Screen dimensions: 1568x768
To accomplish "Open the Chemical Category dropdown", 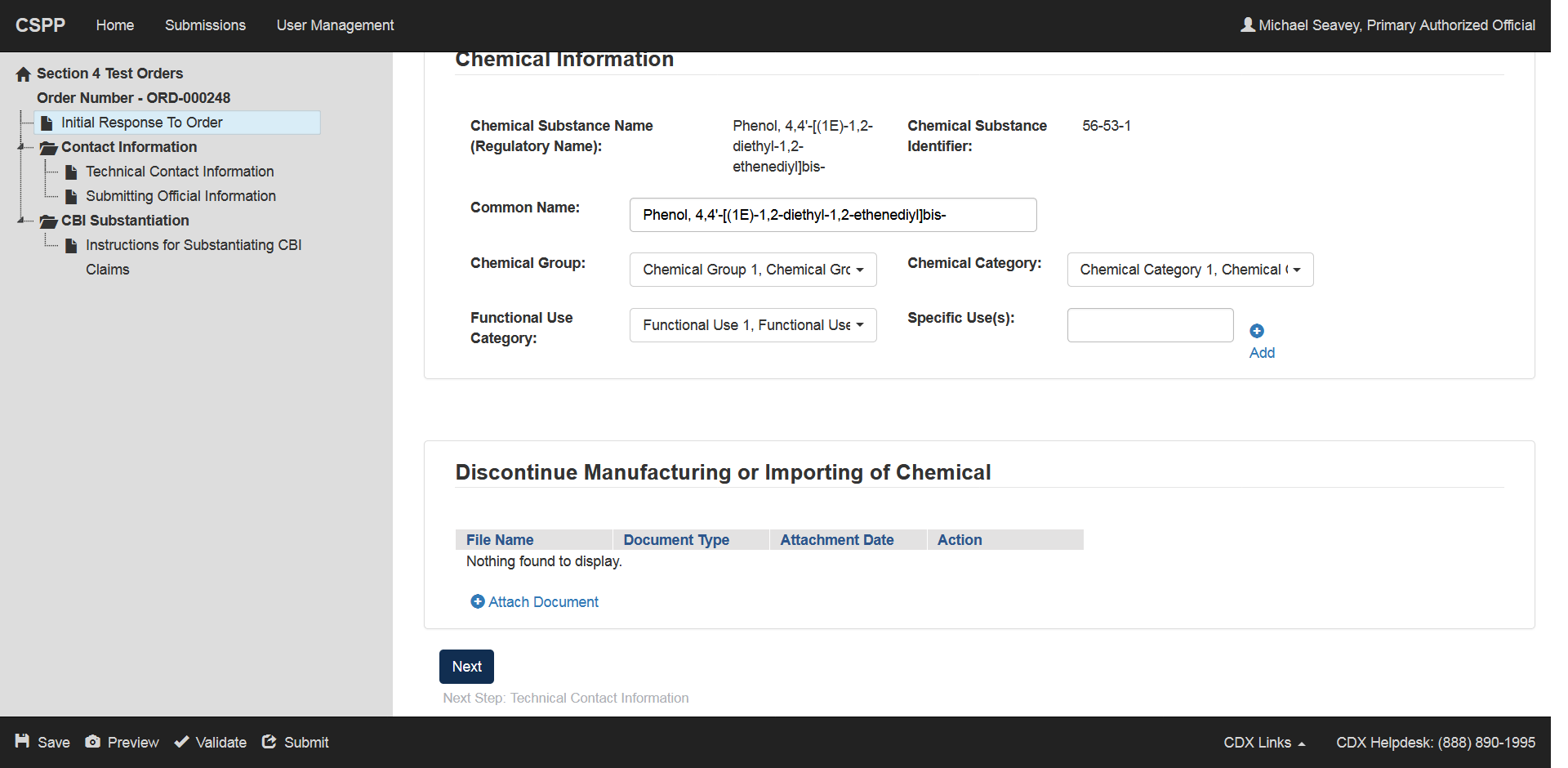I will pos(1190,270).
